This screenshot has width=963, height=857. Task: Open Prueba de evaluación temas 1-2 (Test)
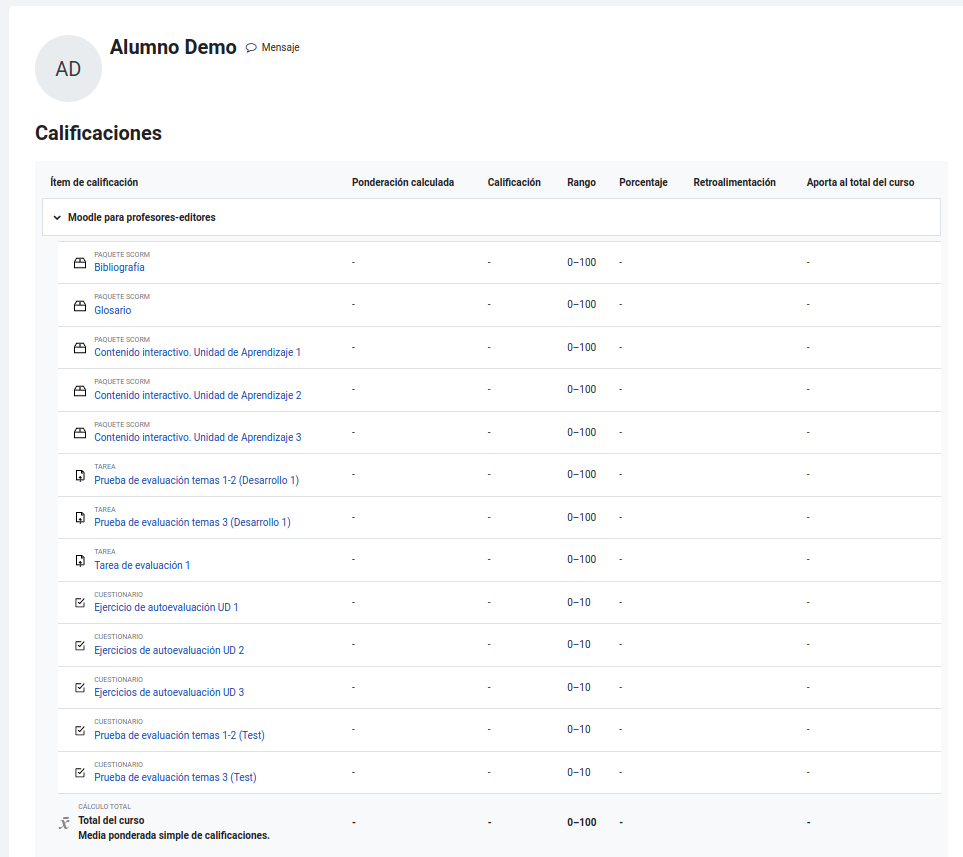(179, 735)
